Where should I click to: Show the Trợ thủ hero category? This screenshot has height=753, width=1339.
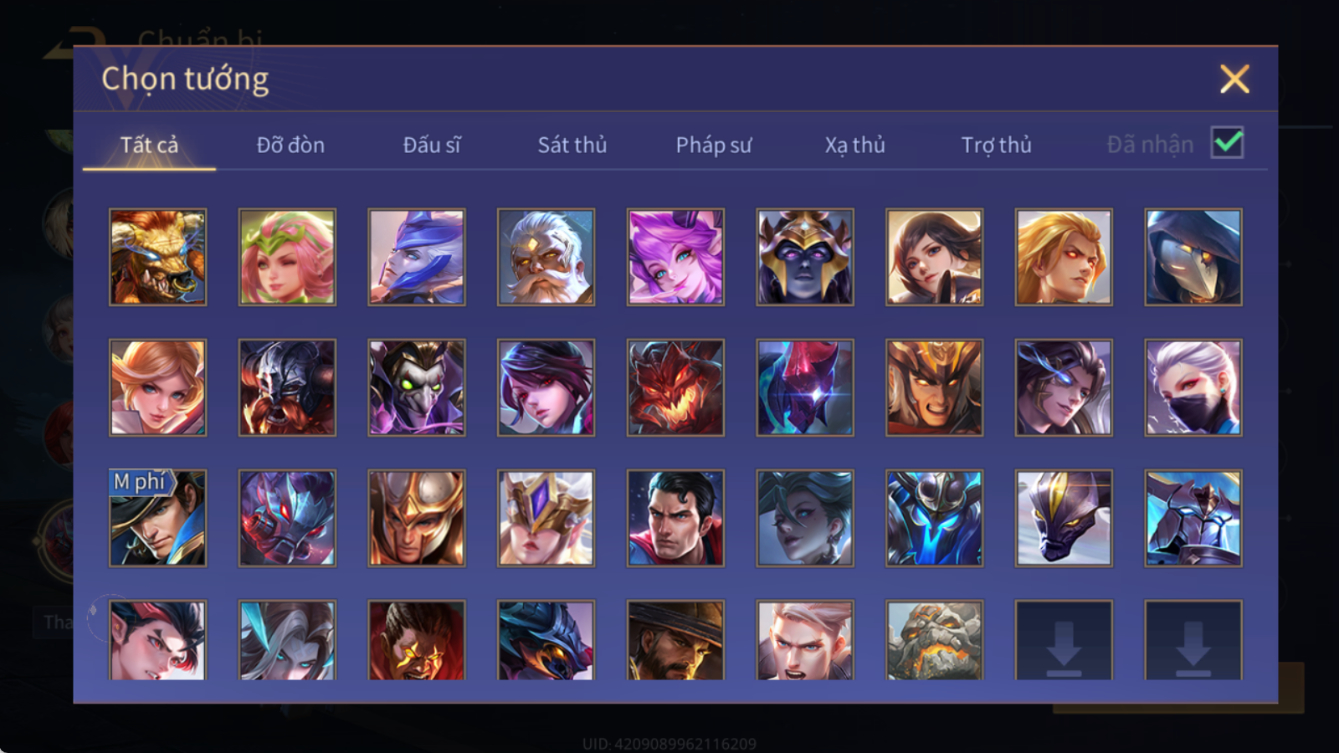coord(996,145)
